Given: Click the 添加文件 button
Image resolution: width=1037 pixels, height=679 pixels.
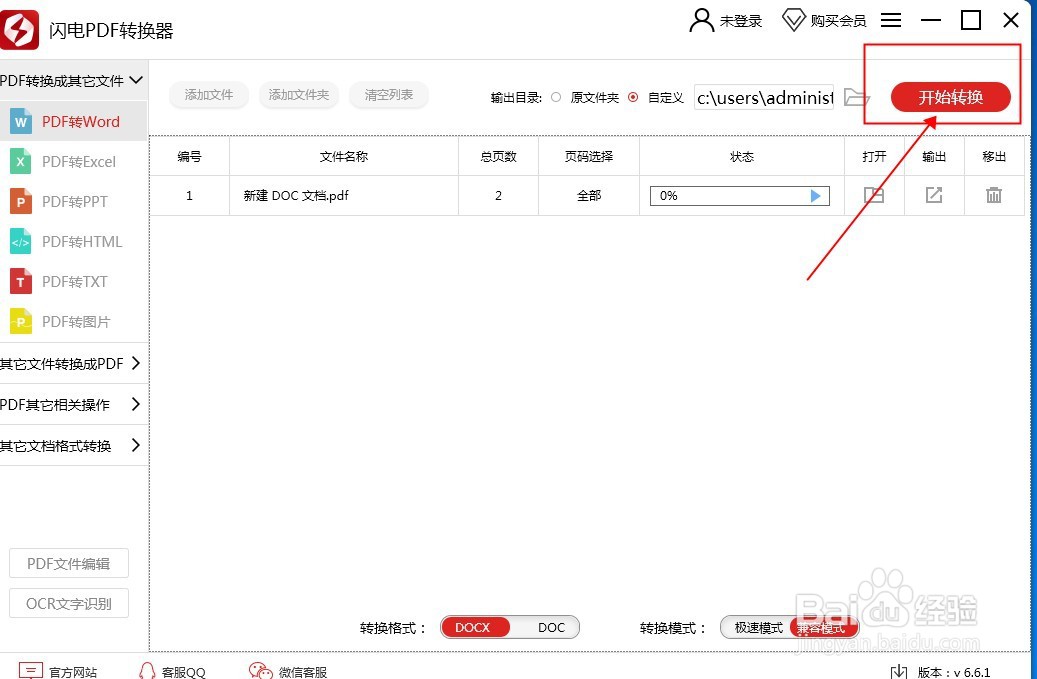Looking at the screenshot, I should (209, 95).
